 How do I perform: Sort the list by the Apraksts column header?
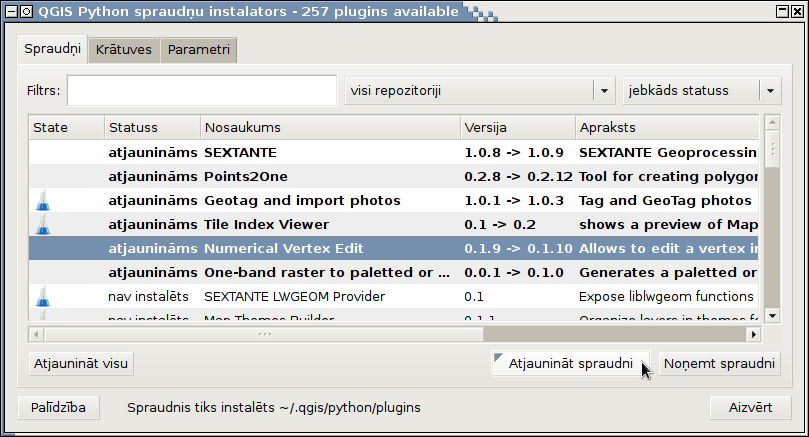coord(667,127)
